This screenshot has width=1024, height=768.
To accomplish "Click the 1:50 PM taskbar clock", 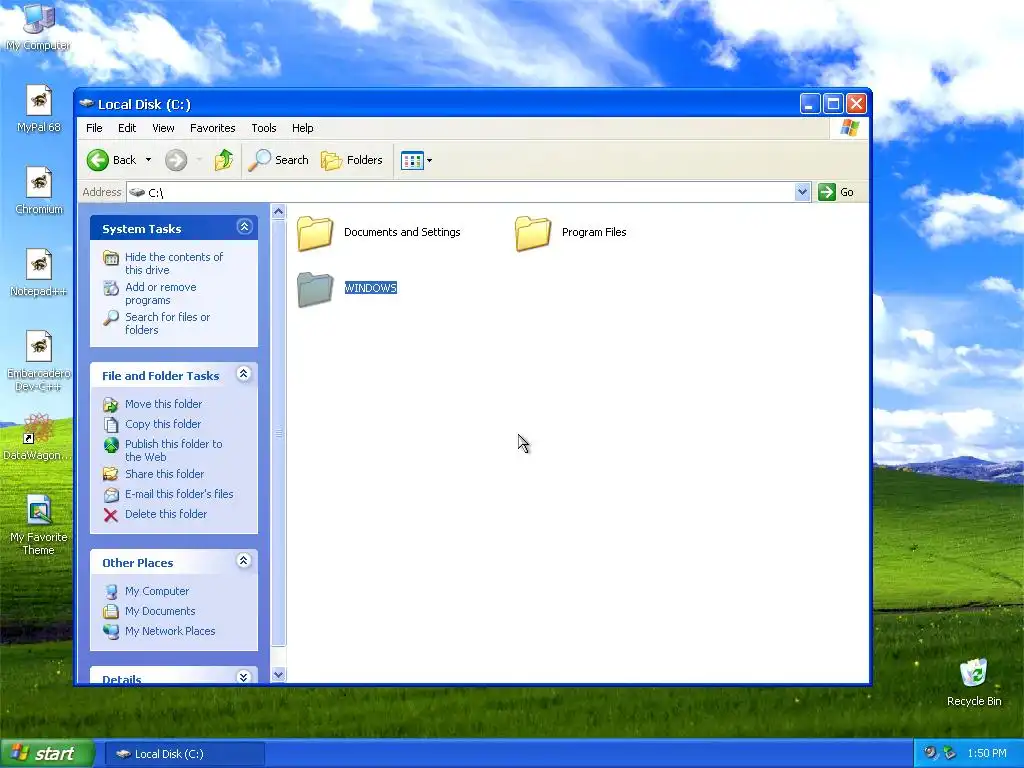I will click(x=987, y=753).
